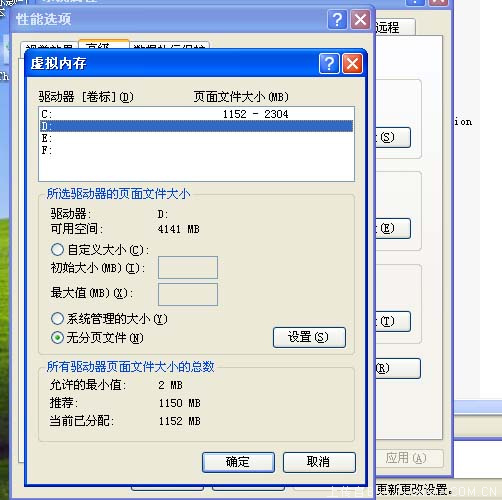Select drive F: in the drive list
The image size is (502, 500).
[196, 150]
